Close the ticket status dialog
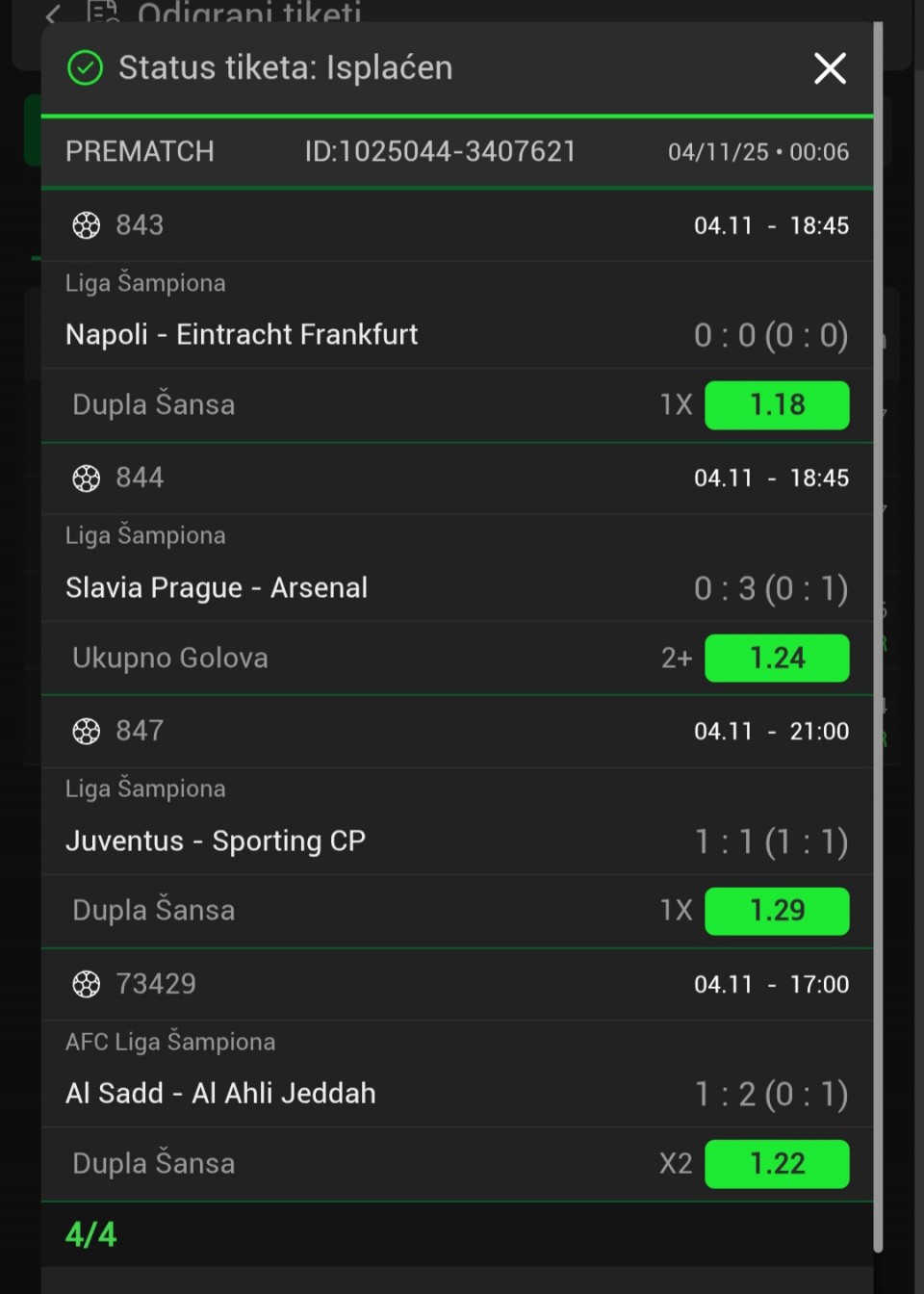This screenshot has width=924, height=1294. tap(830, 68)
